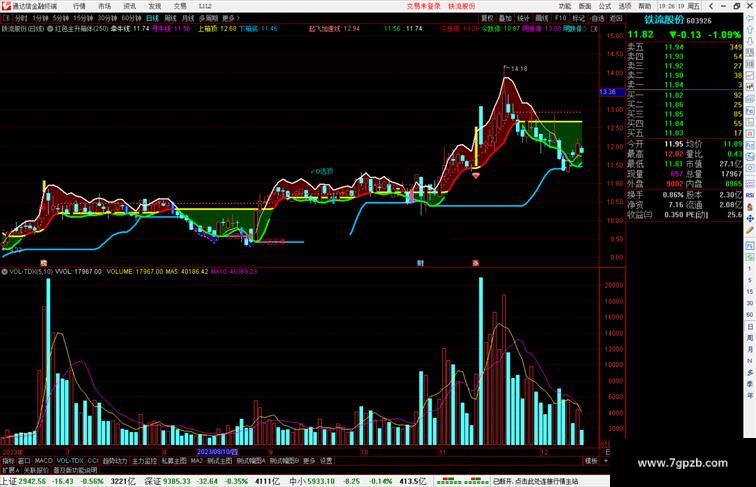The image size is (756, 487).
Task: Click the 窗口 tab at bottom
Action: 24,461
